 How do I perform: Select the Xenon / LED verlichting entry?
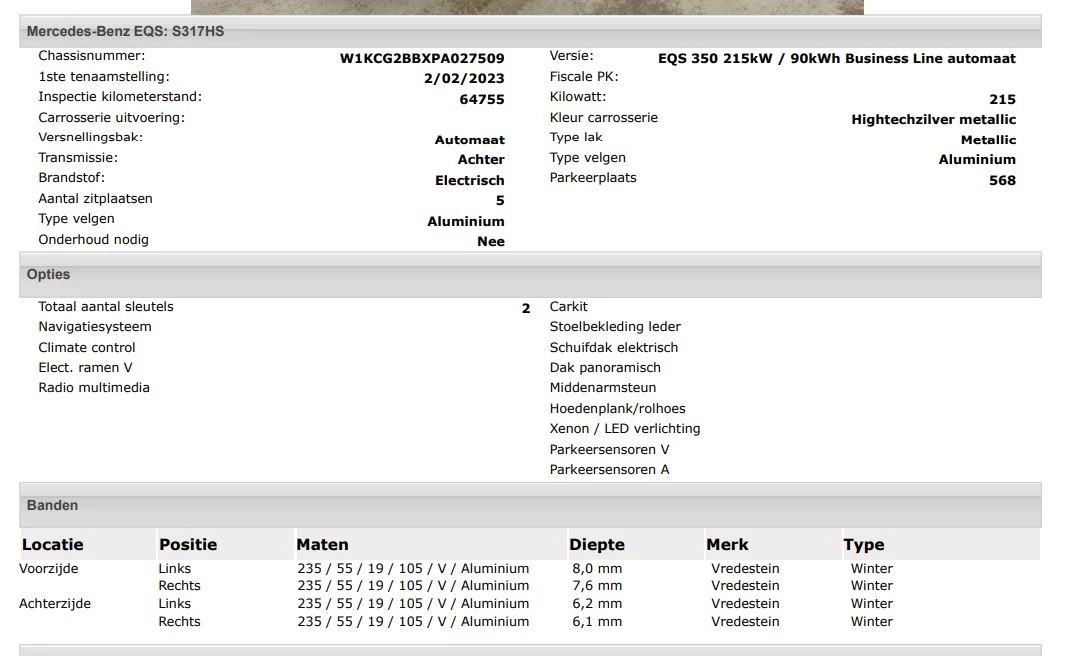click(x=625, y=428)
